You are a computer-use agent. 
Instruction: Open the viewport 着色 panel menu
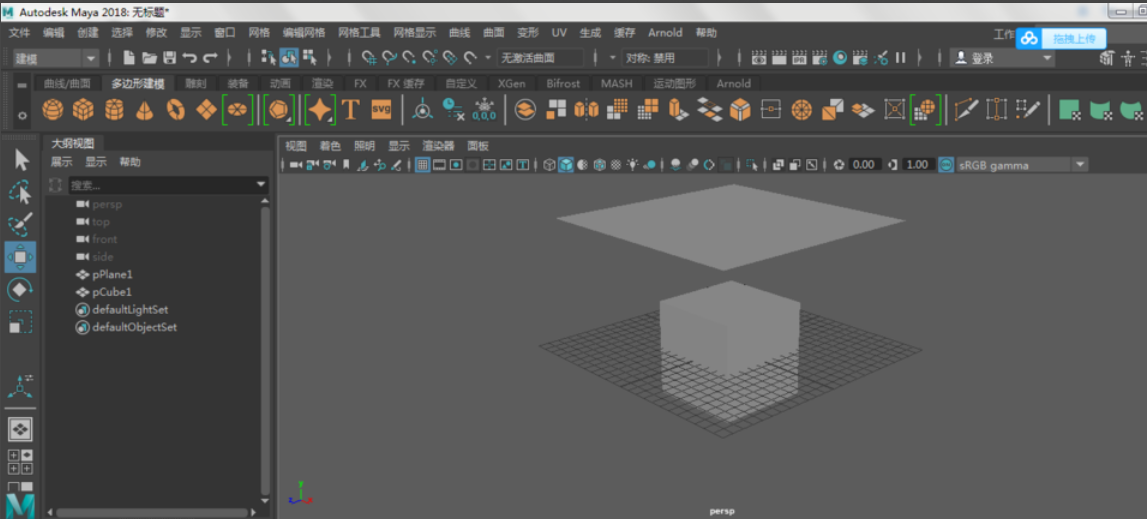330,146
